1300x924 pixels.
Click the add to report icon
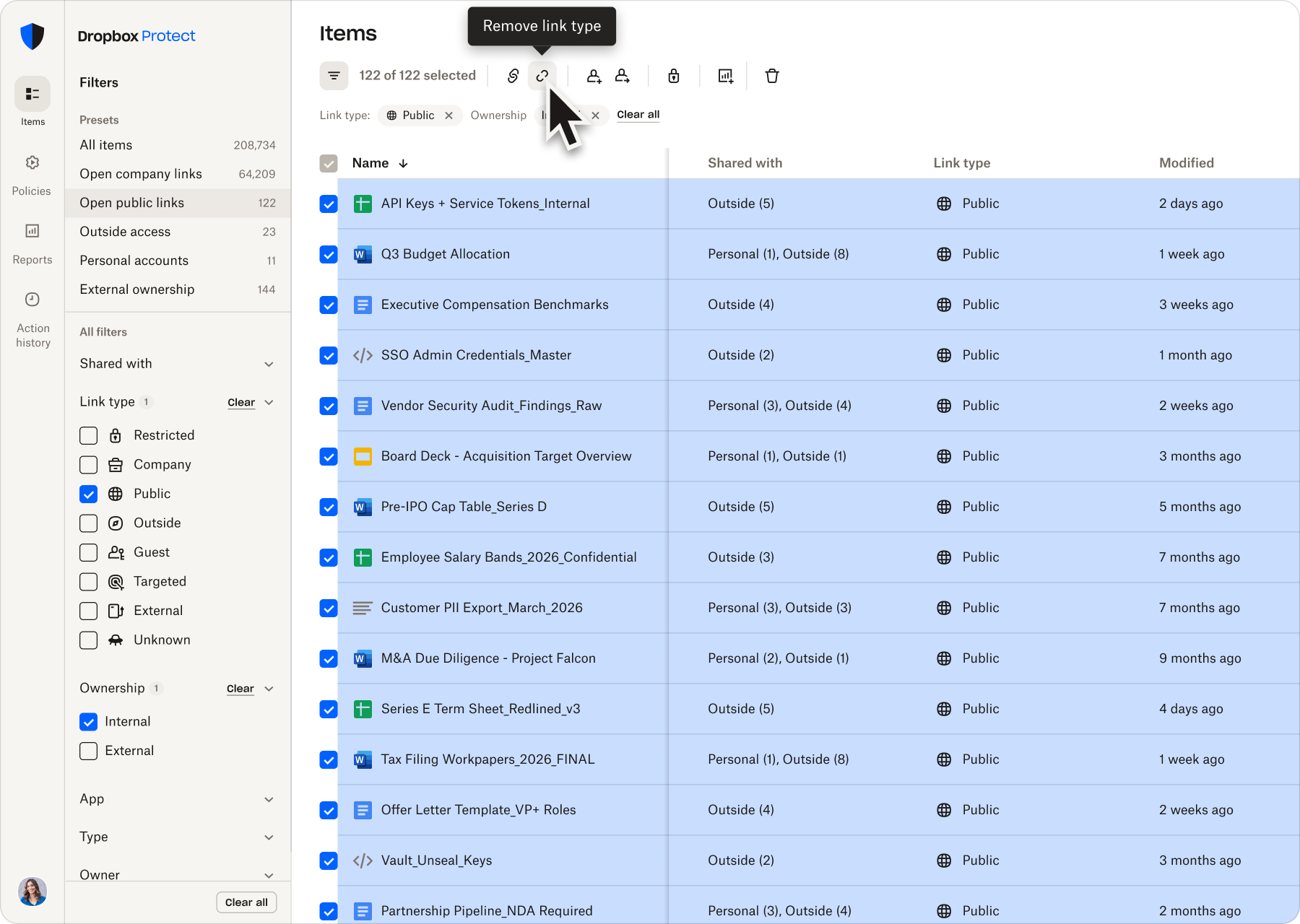725,76
